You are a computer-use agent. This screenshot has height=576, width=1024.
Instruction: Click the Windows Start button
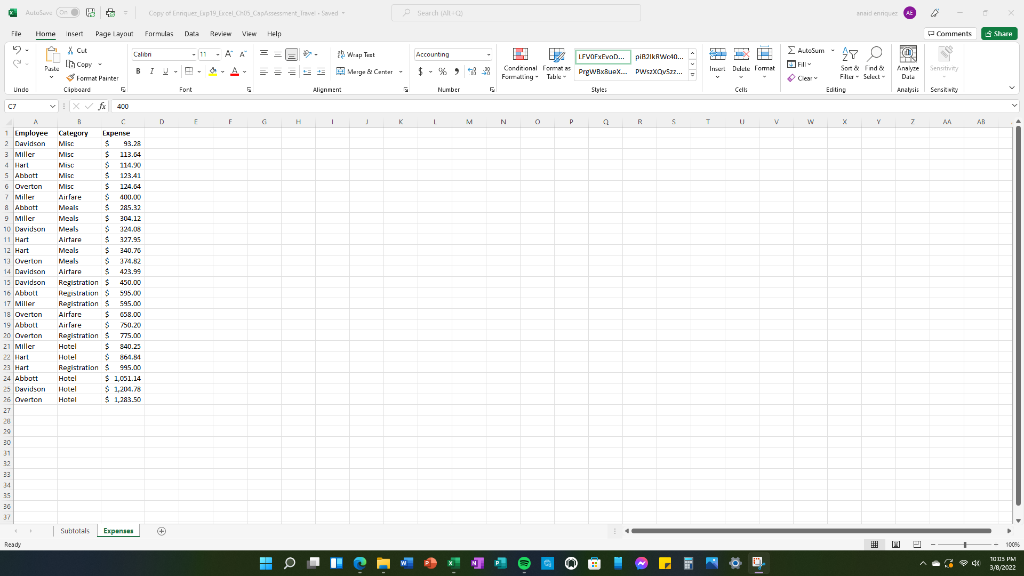(x=266, y=563)
